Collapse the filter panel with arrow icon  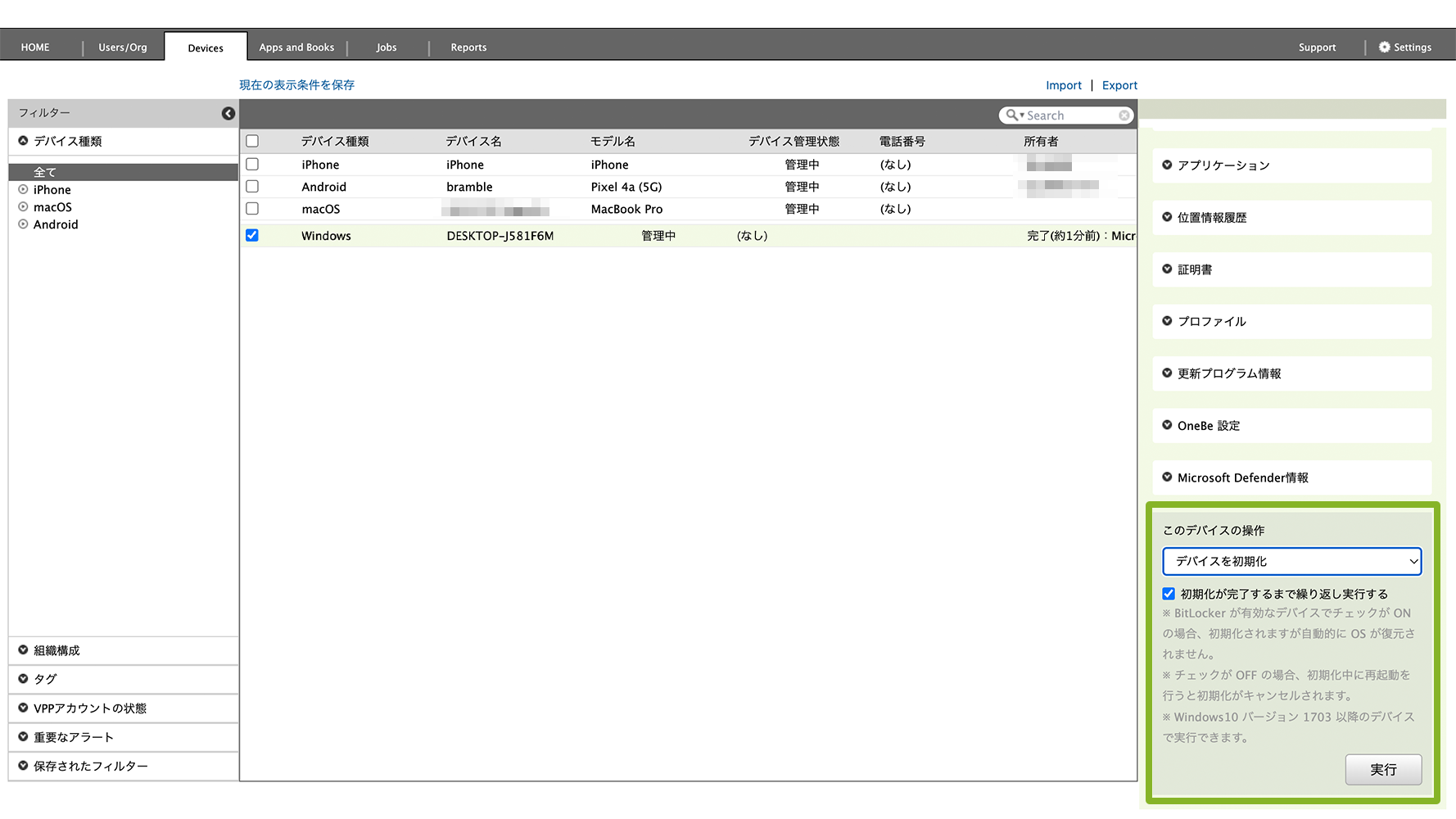coord(228,114)
